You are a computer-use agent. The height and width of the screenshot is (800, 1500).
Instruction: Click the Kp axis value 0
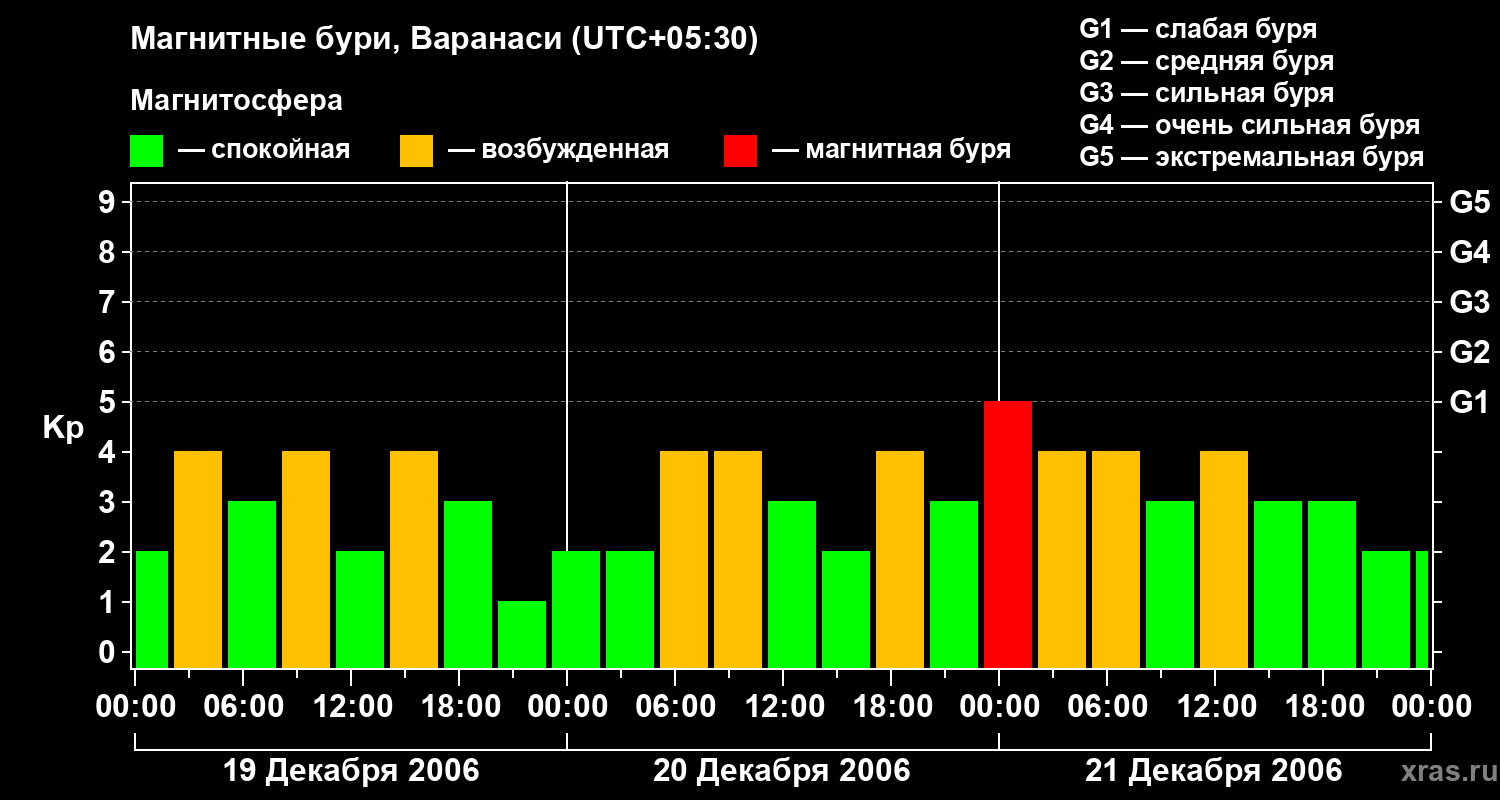click(x=109, y=652)
